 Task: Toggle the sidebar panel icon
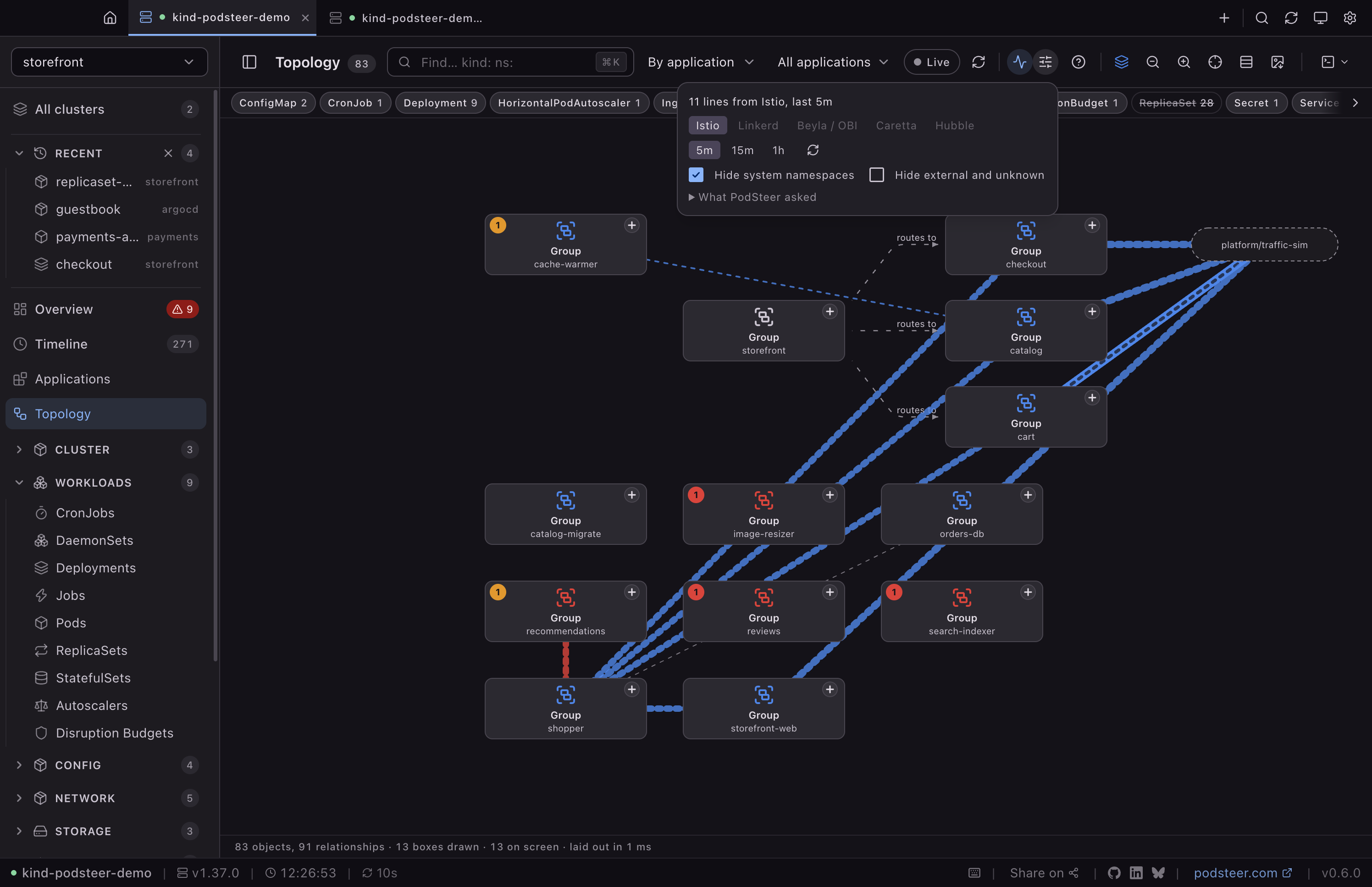[249, 62]
